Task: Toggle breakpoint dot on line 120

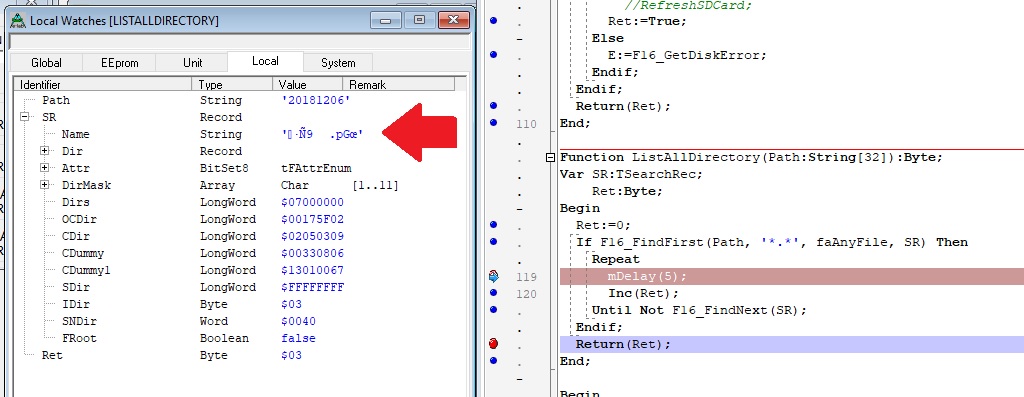Action: coord(494,293)
